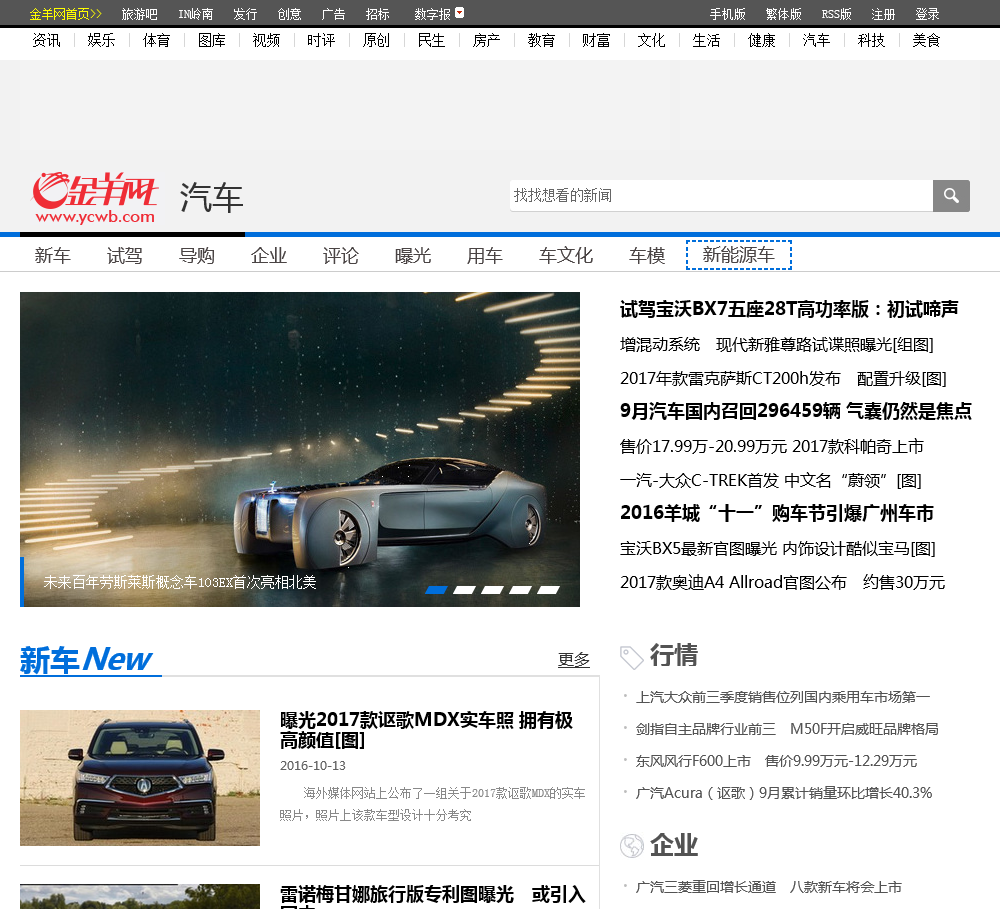Open headline 试驾宝沃BX7五座28T高功率版
Image resolution: width=1000 pixels, height=909 pixels.
789,309
